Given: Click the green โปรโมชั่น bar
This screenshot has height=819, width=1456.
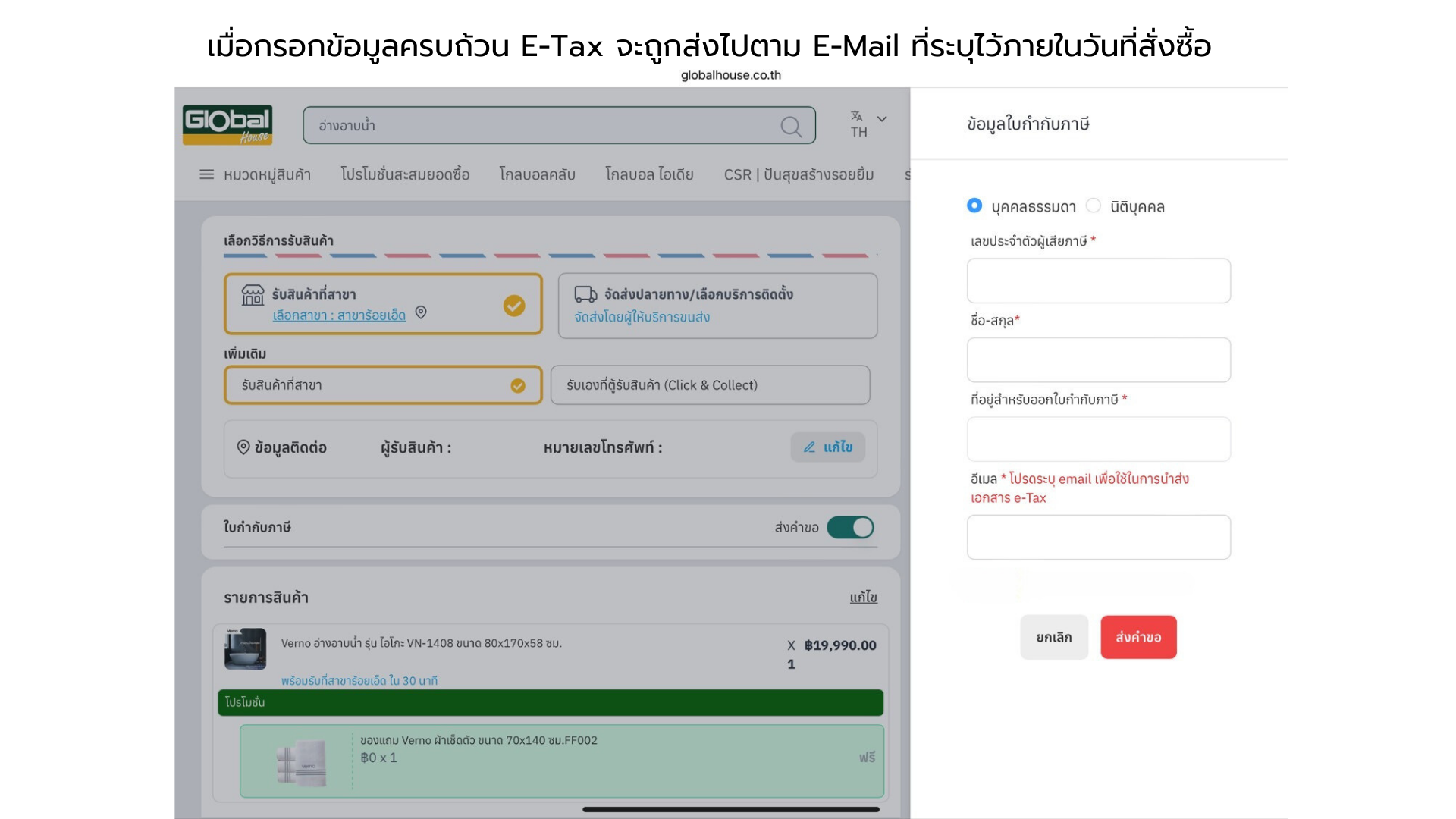Looking at the screenshot, I should pos(551,702).
